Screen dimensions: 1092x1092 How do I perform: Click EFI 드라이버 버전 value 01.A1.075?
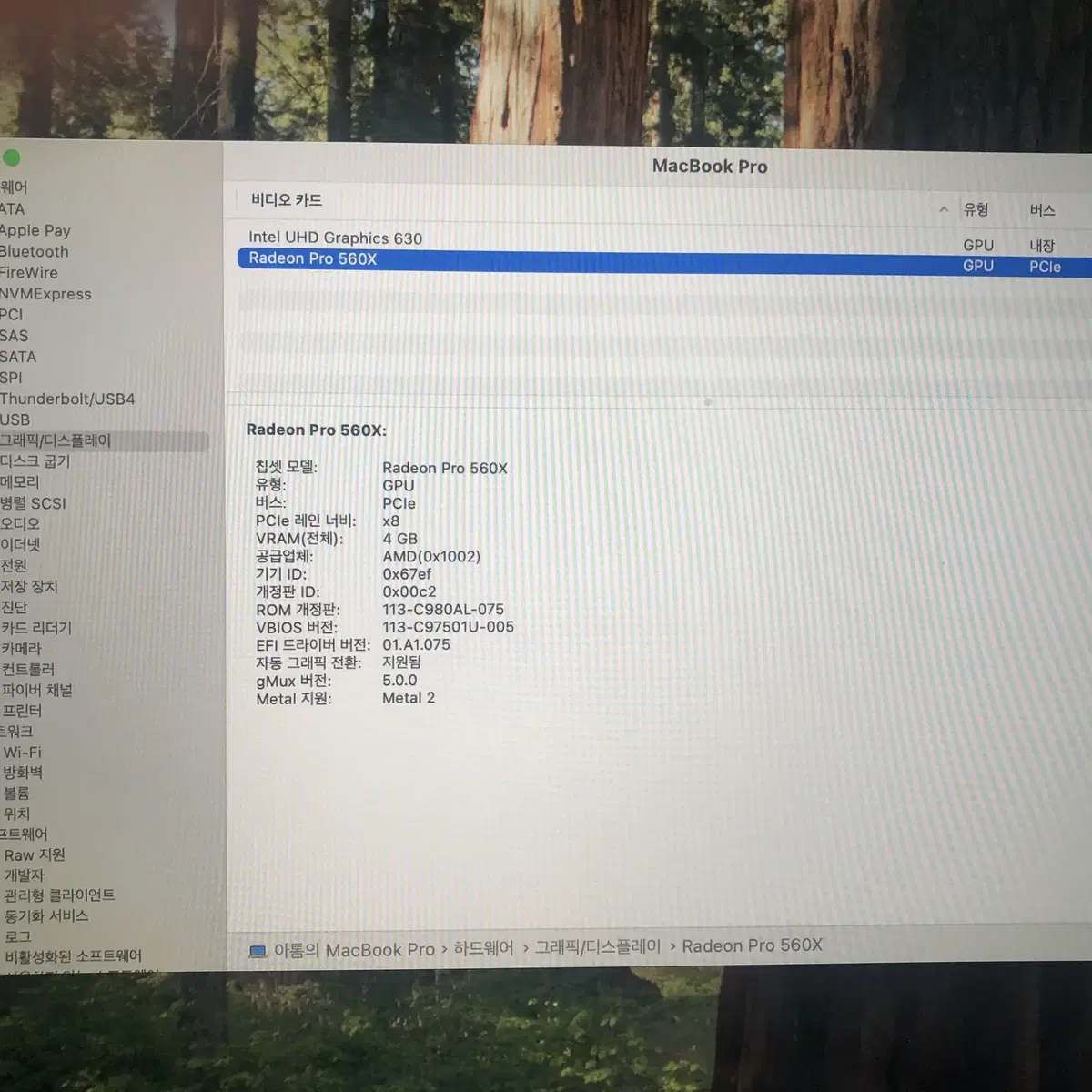point(416,645)
